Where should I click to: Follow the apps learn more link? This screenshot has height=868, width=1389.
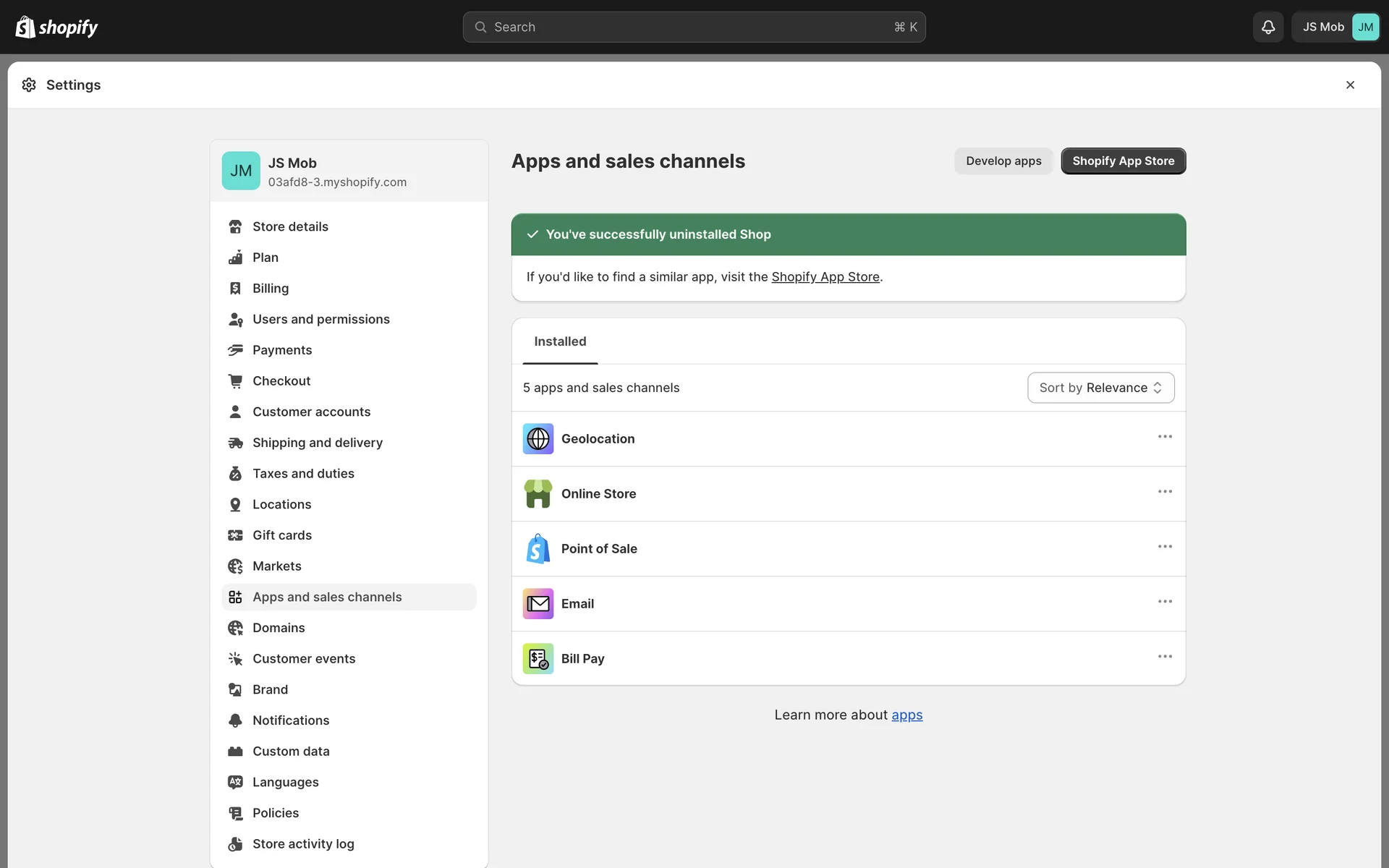click(906, 715)
